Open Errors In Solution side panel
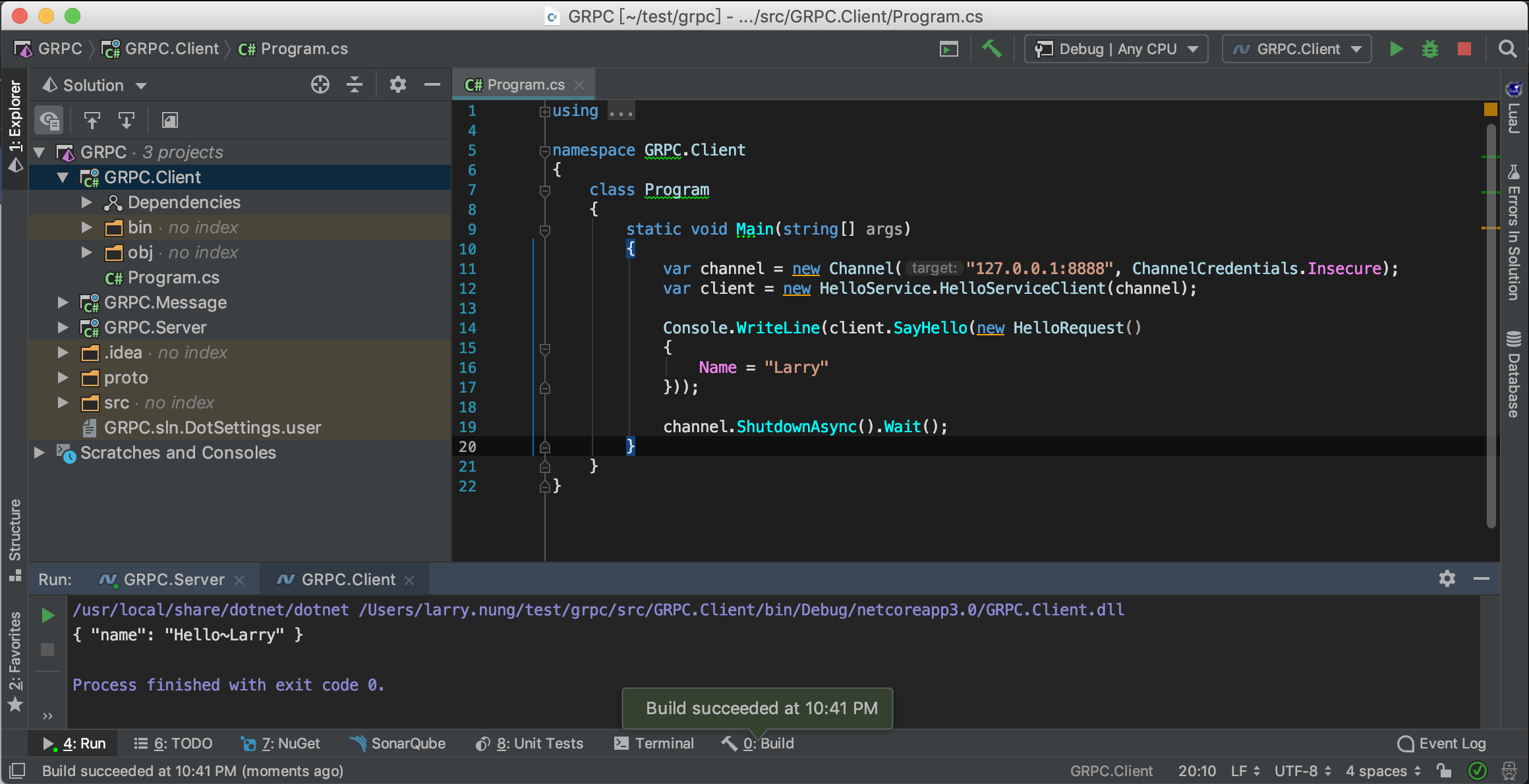Viewport: 1529px width, 784px height. [x=1514, y=233]
